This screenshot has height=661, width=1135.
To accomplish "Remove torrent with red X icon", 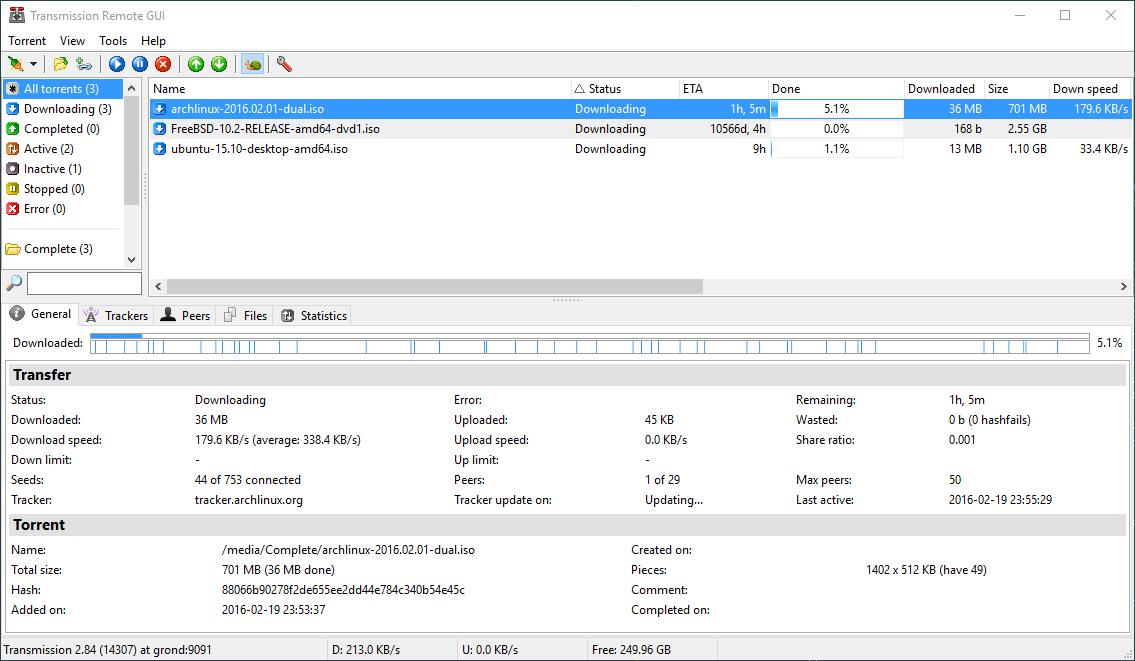I will pyautogui.click(x=164, y=64).
